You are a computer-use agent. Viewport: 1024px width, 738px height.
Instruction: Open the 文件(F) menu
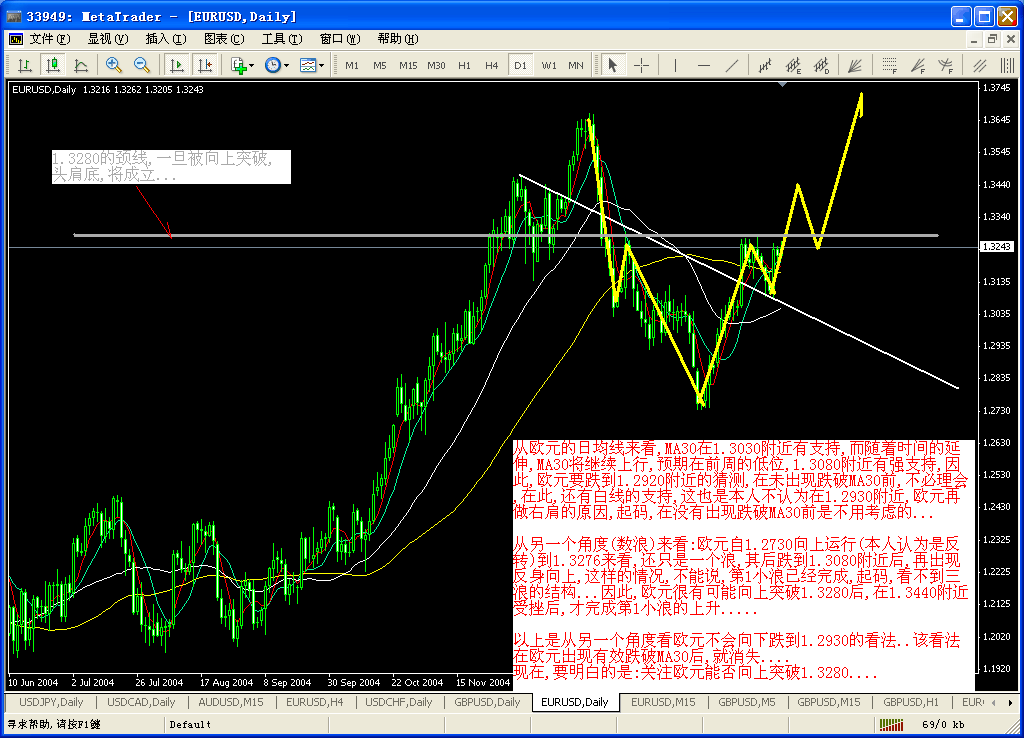(50, 39)
